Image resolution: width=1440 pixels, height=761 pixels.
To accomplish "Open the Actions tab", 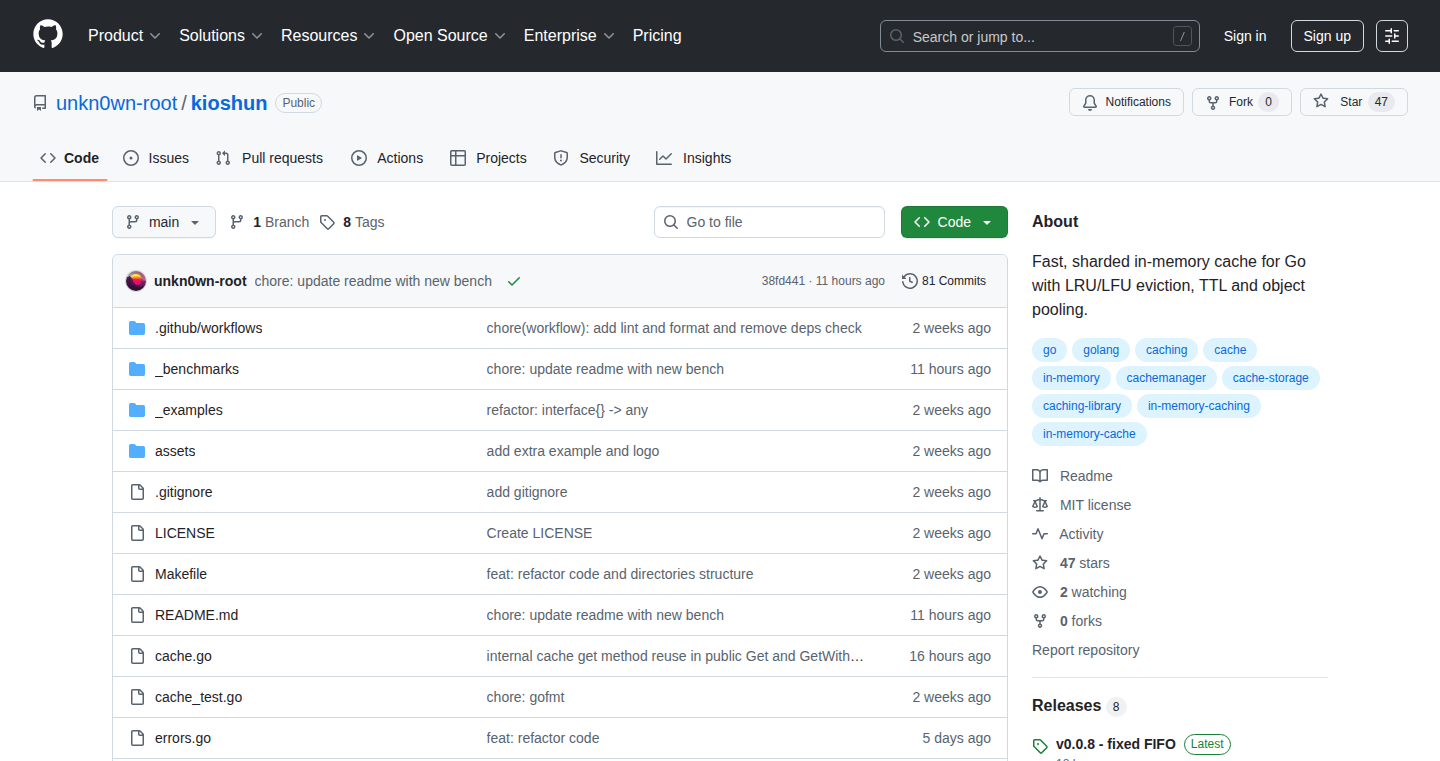I will [387, 158].
